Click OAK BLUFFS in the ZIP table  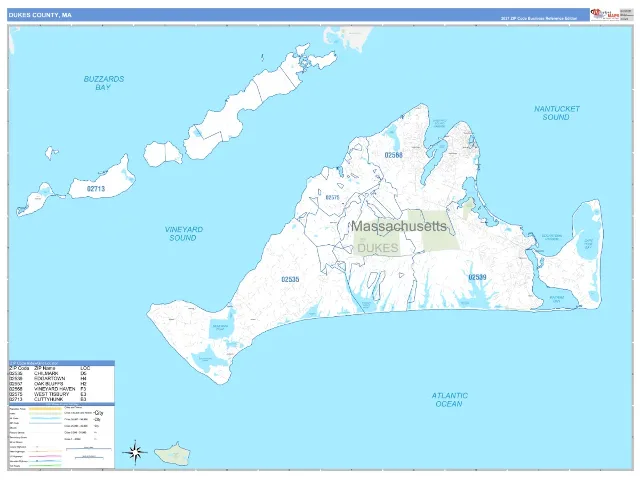[49, 384]
